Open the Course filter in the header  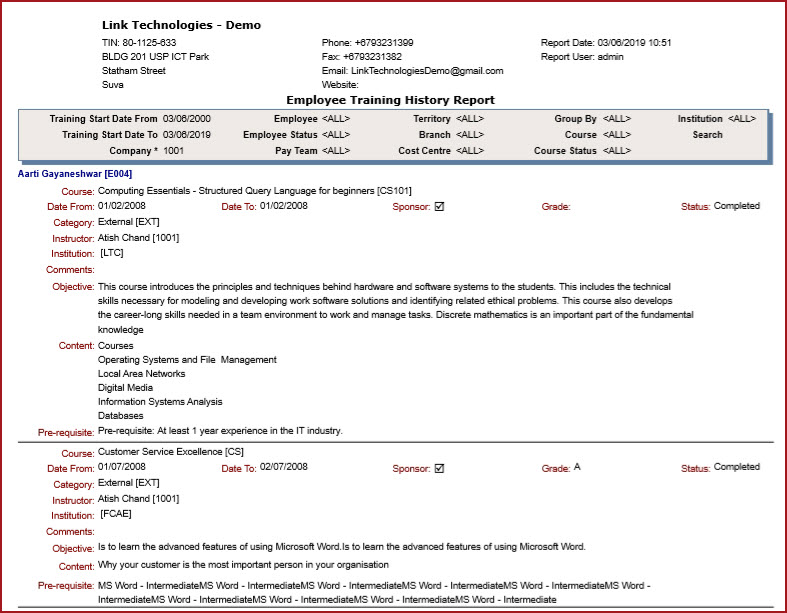tap(617, 135)
